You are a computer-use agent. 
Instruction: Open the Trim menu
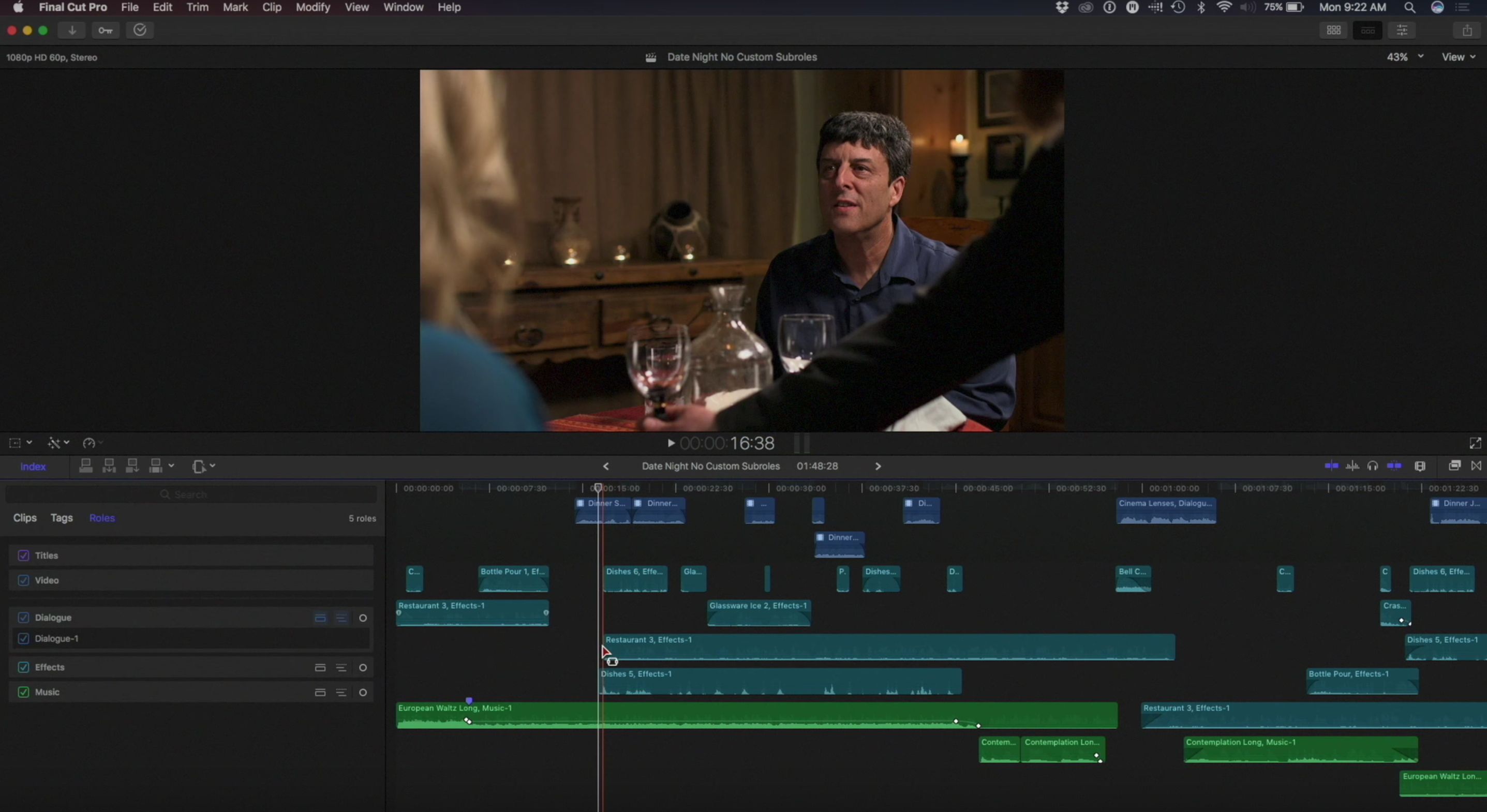198,7
